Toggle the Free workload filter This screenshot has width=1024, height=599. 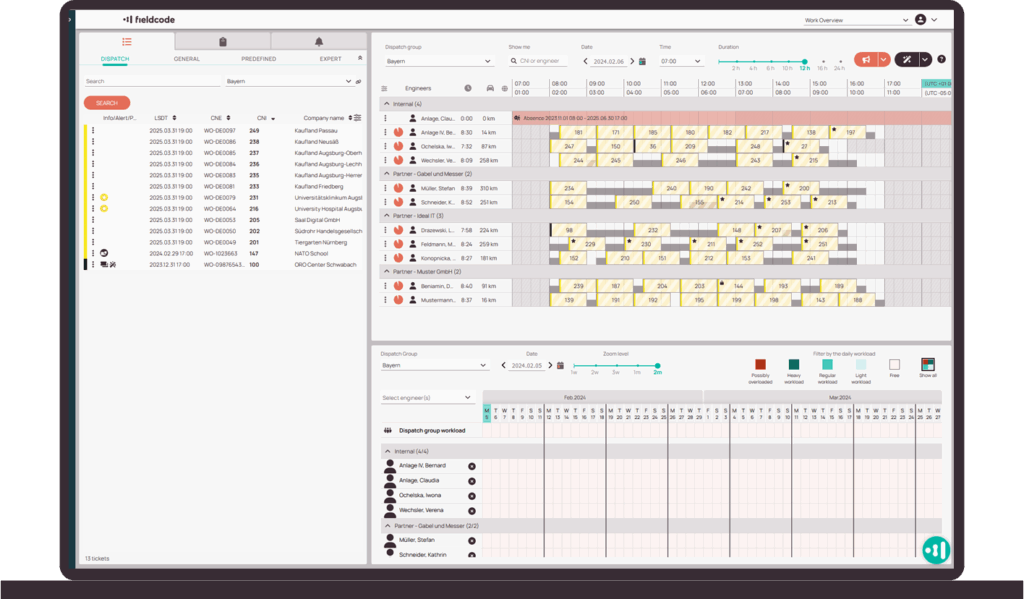coord(894,365)
